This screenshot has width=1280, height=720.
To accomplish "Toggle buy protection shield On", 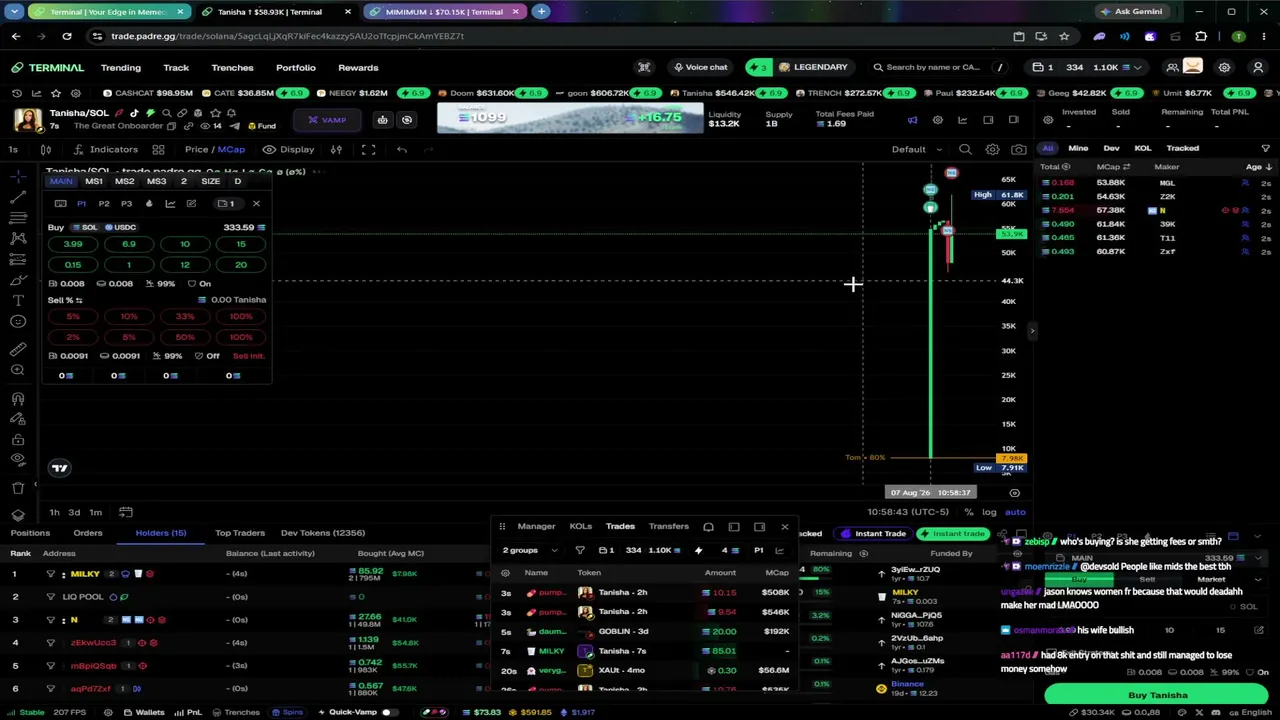I will (x=198, y=283).
